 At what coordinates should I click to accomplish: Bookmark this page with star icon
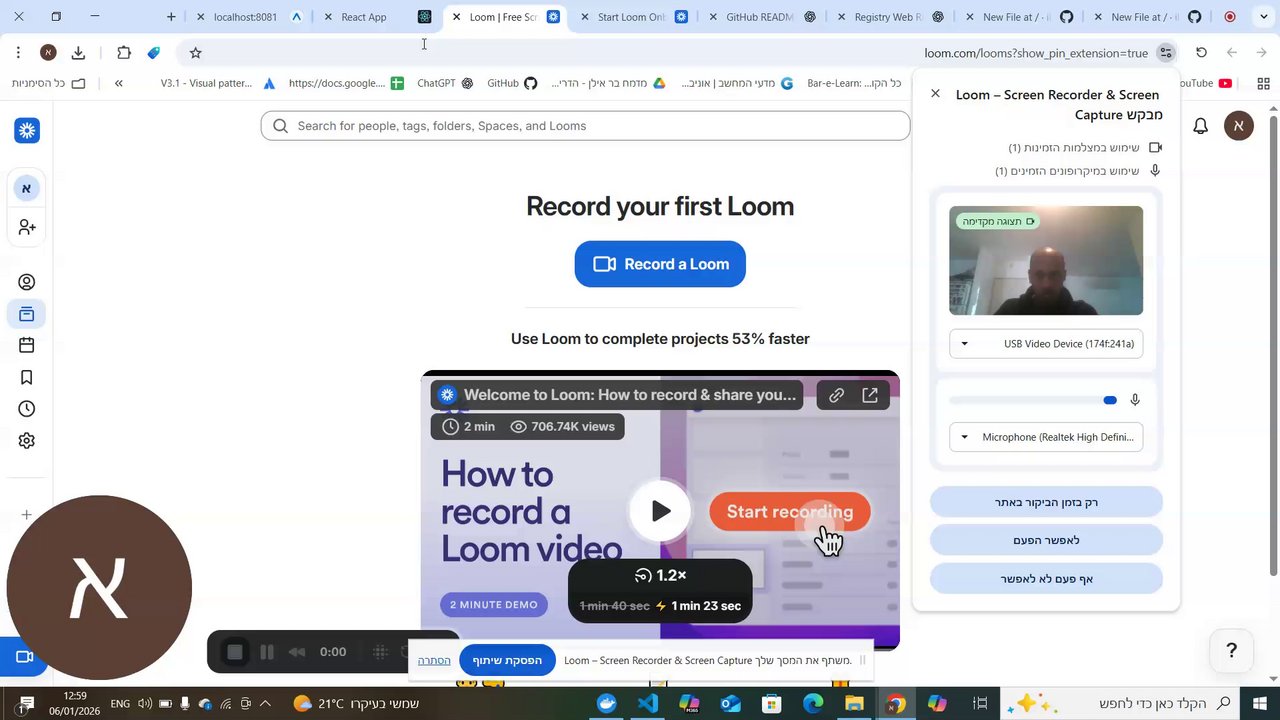[x=195, y=53]
